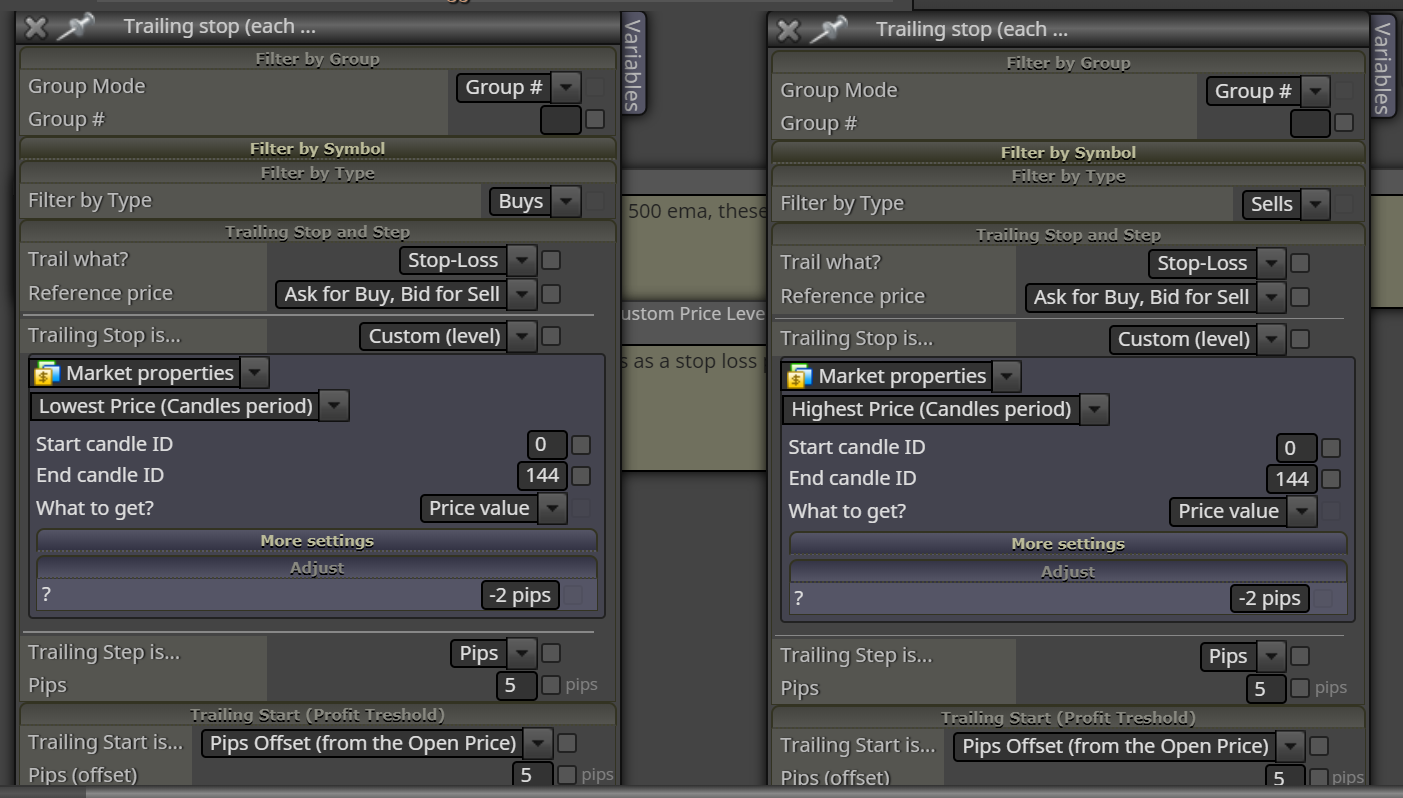The image size is (1403, 798).
Task: Collapse Adjust section in left panel
Action: [x=317, y=568]
